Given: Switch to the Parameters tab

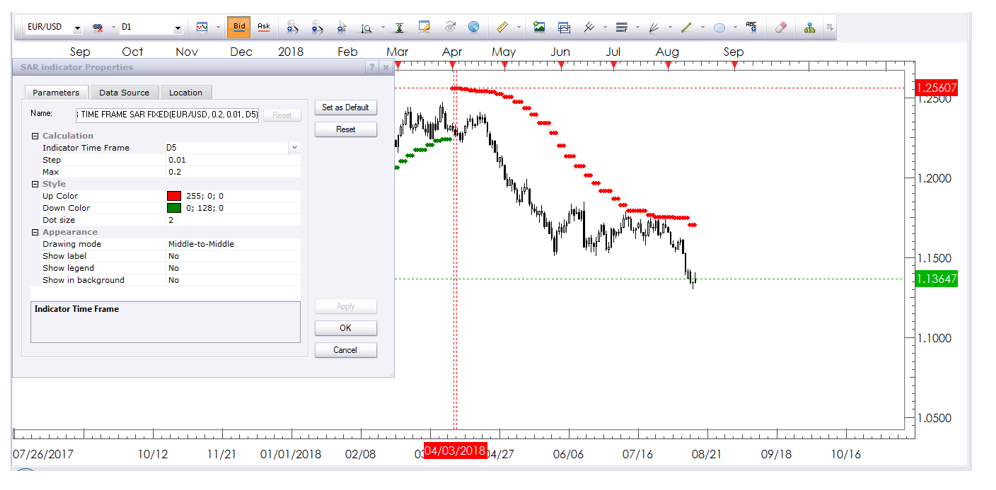Looking at the screenshot, I should click(56, 93).
